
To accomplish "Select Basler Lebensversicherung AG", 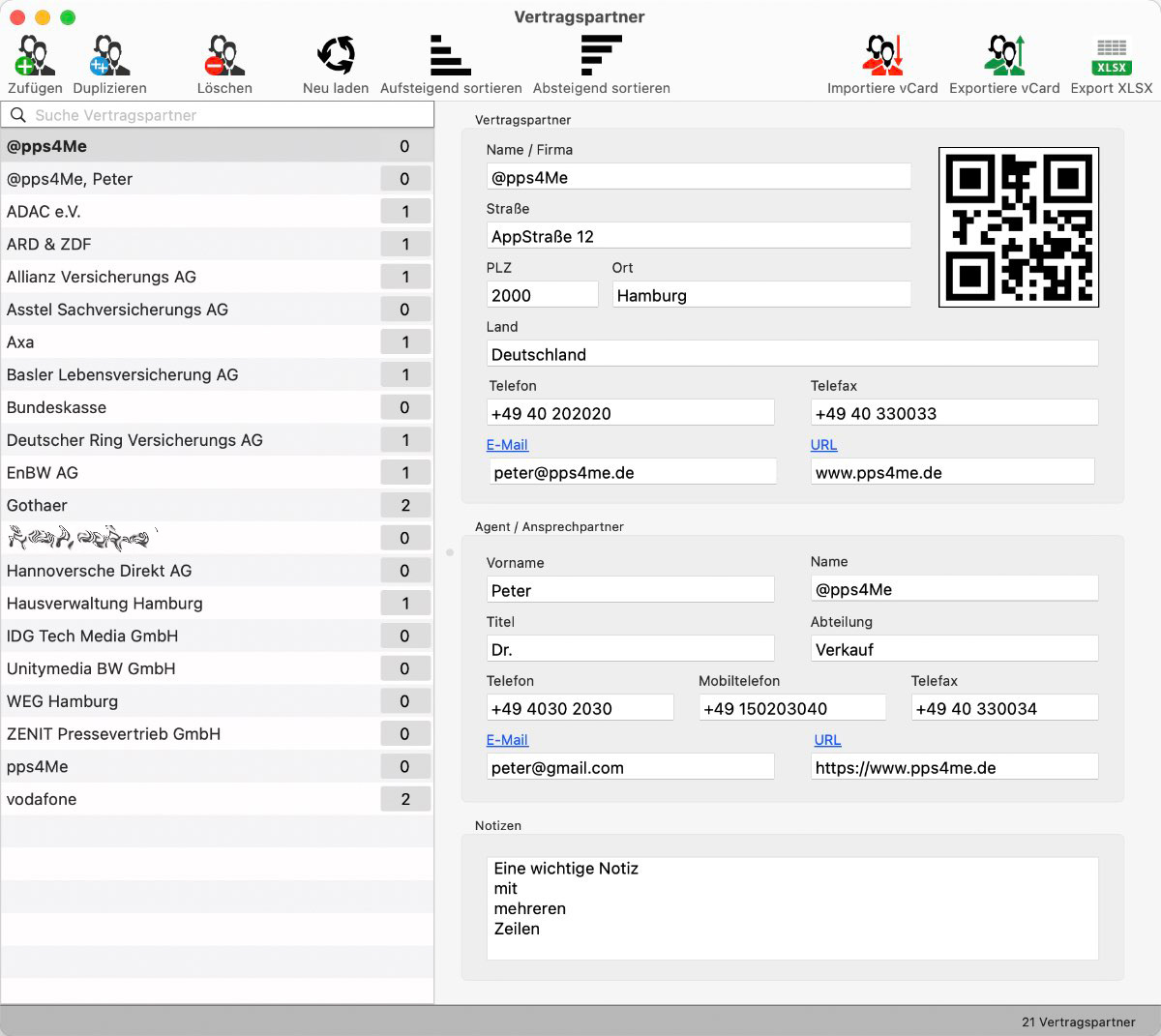I will [217, 375].
